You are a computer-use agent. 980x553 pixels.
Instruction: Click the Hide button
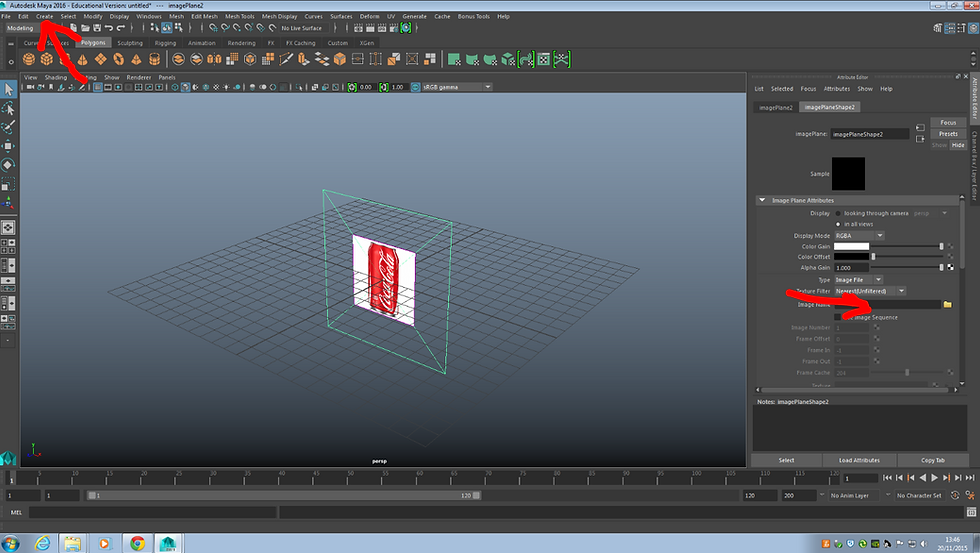point(958,145)
